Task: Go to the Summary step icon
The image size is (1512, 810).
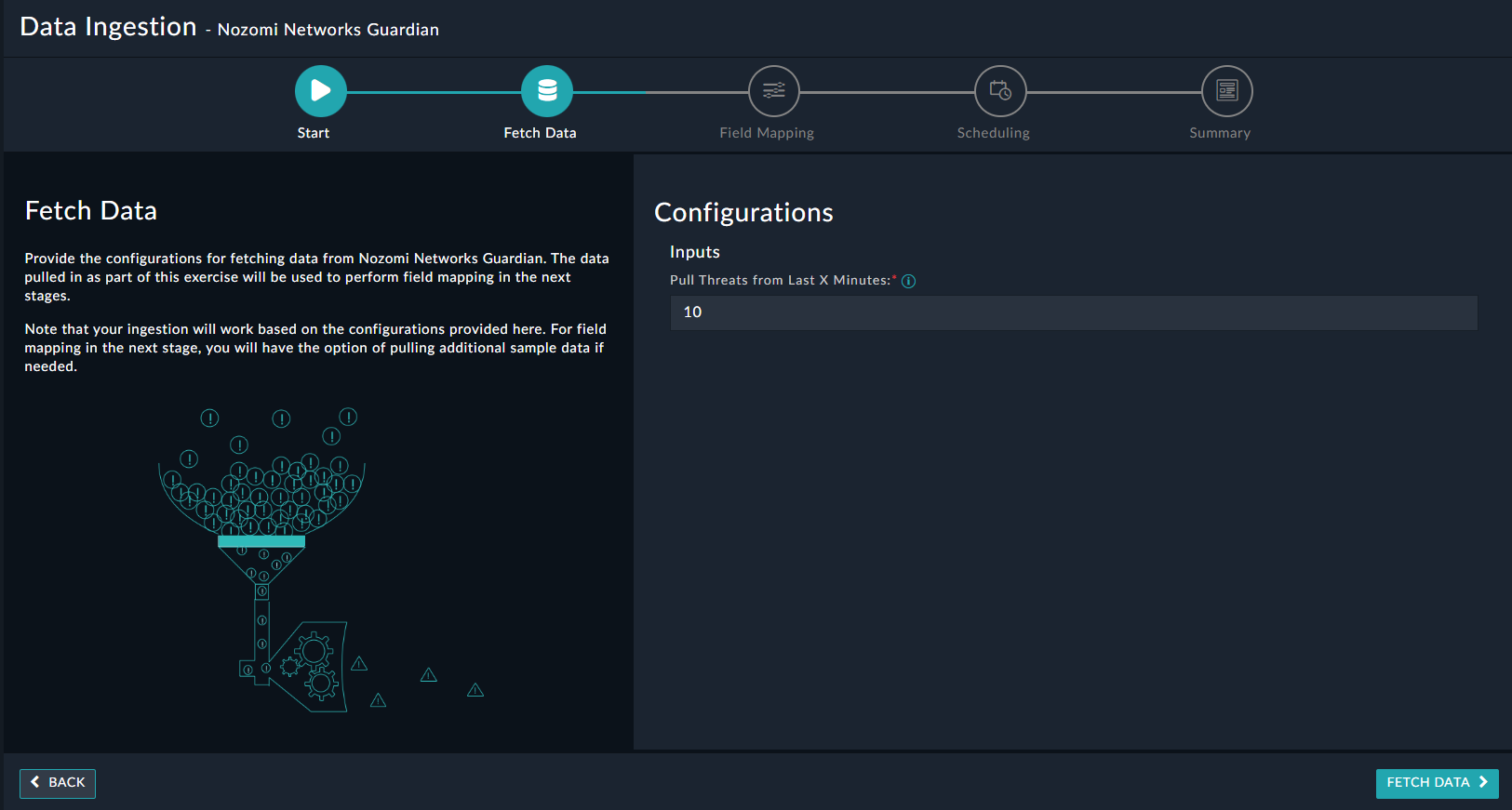Action: click(x=1226, y=91)
